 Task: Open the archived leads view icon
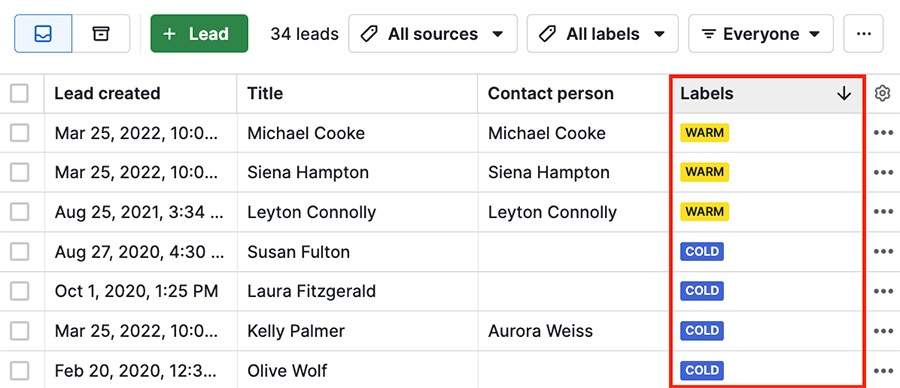[x=100, y=34]
